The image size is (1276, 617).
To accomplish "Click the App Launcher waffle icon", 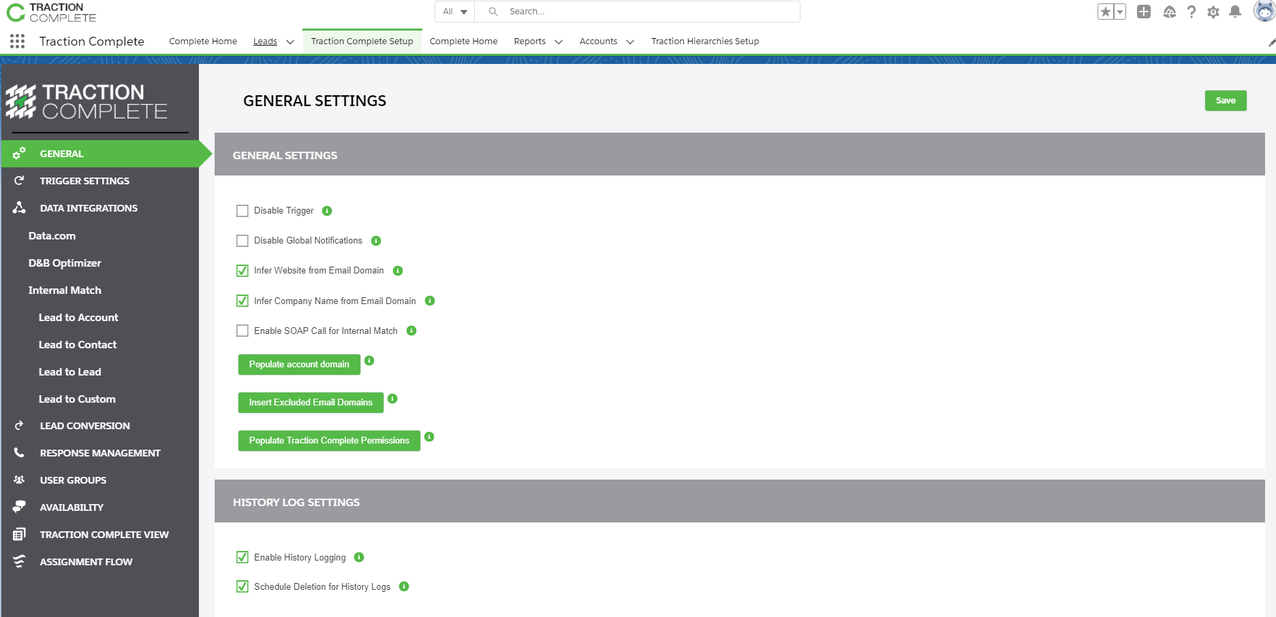I will tap(16, 40).
